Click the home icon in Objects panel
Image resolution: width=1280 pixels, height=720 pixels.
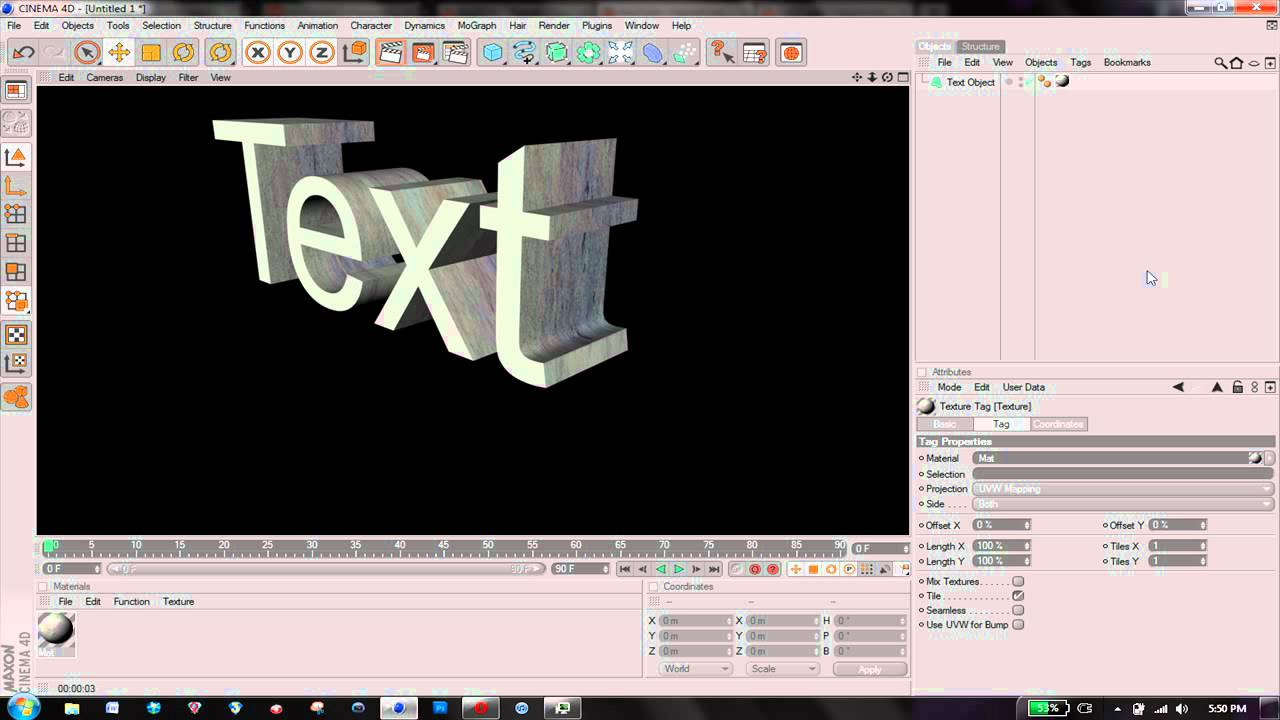[x=1237, y=63]
